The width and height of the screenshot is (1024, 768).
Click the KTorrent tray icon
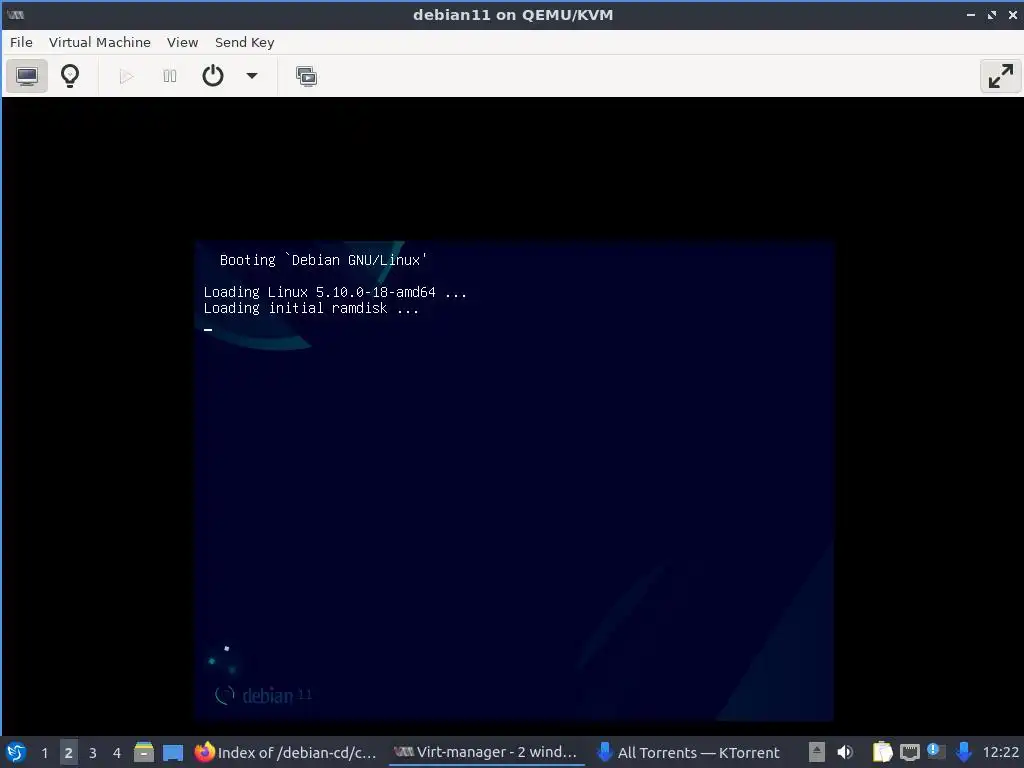click(x=963, y=752)
